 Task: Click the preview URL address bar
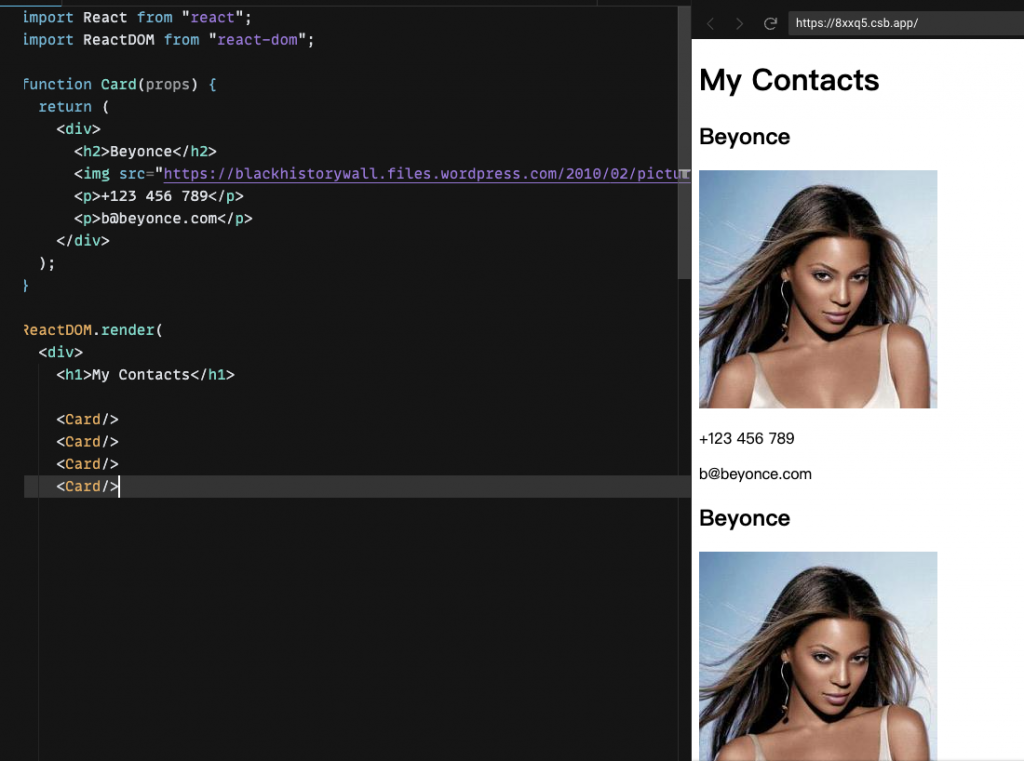click(x=905, y=23)
